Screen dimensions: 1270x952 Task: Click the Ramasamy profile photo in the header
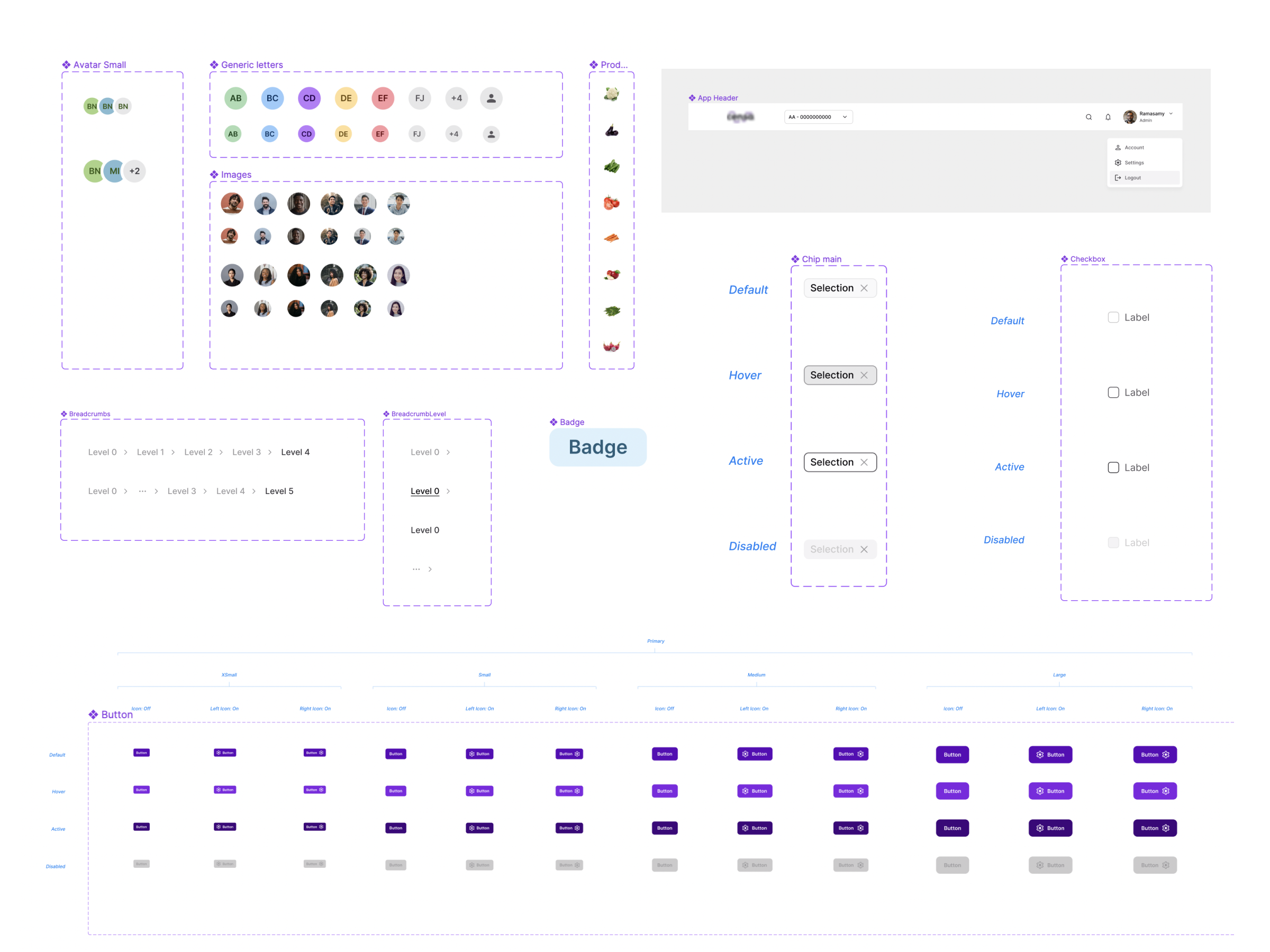pos(1129,117)
